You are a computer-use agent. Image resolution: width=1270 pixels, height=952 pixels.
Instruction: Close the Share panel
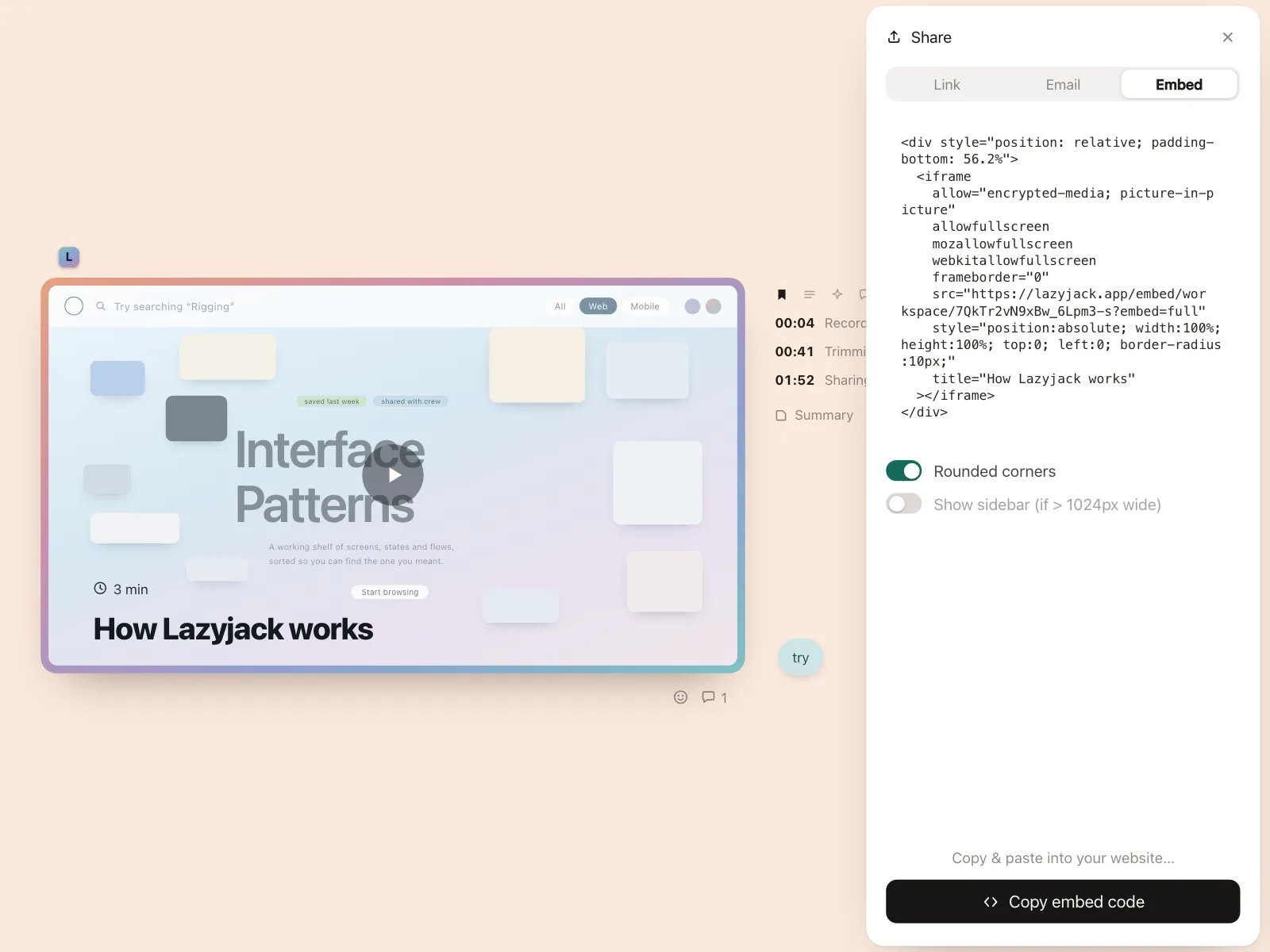pos(1227,37)
